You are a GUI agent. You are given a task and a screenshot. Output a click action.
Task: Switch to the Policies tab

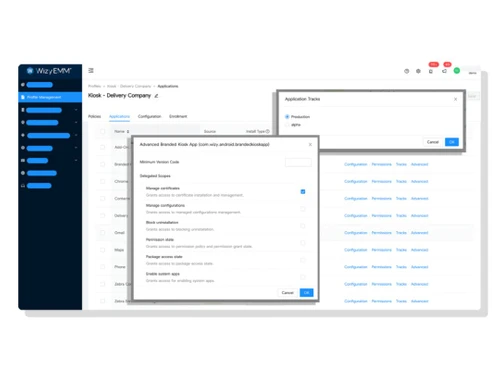click(x=94, y=116)
